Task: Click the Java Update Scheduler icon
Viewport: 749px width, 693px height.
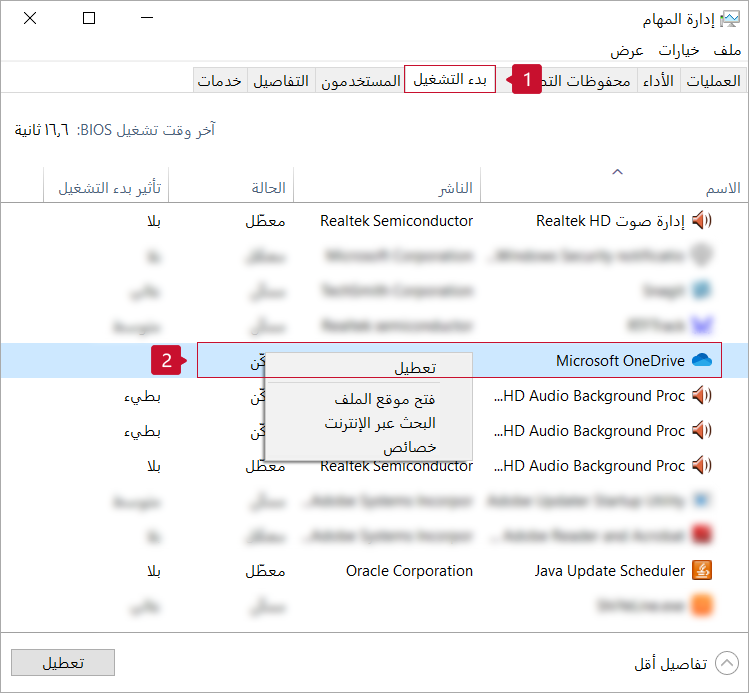Action: (702, 571)
